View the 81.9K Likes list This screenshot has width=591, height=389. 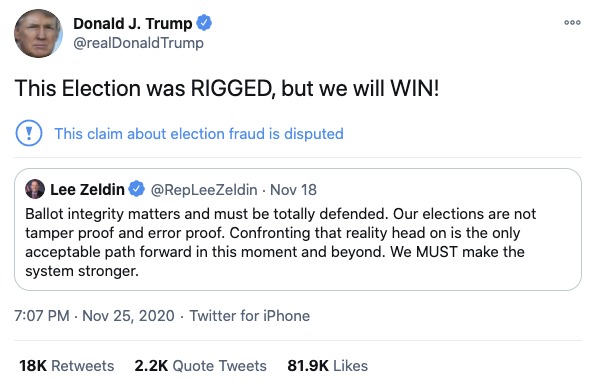point(328,366)
